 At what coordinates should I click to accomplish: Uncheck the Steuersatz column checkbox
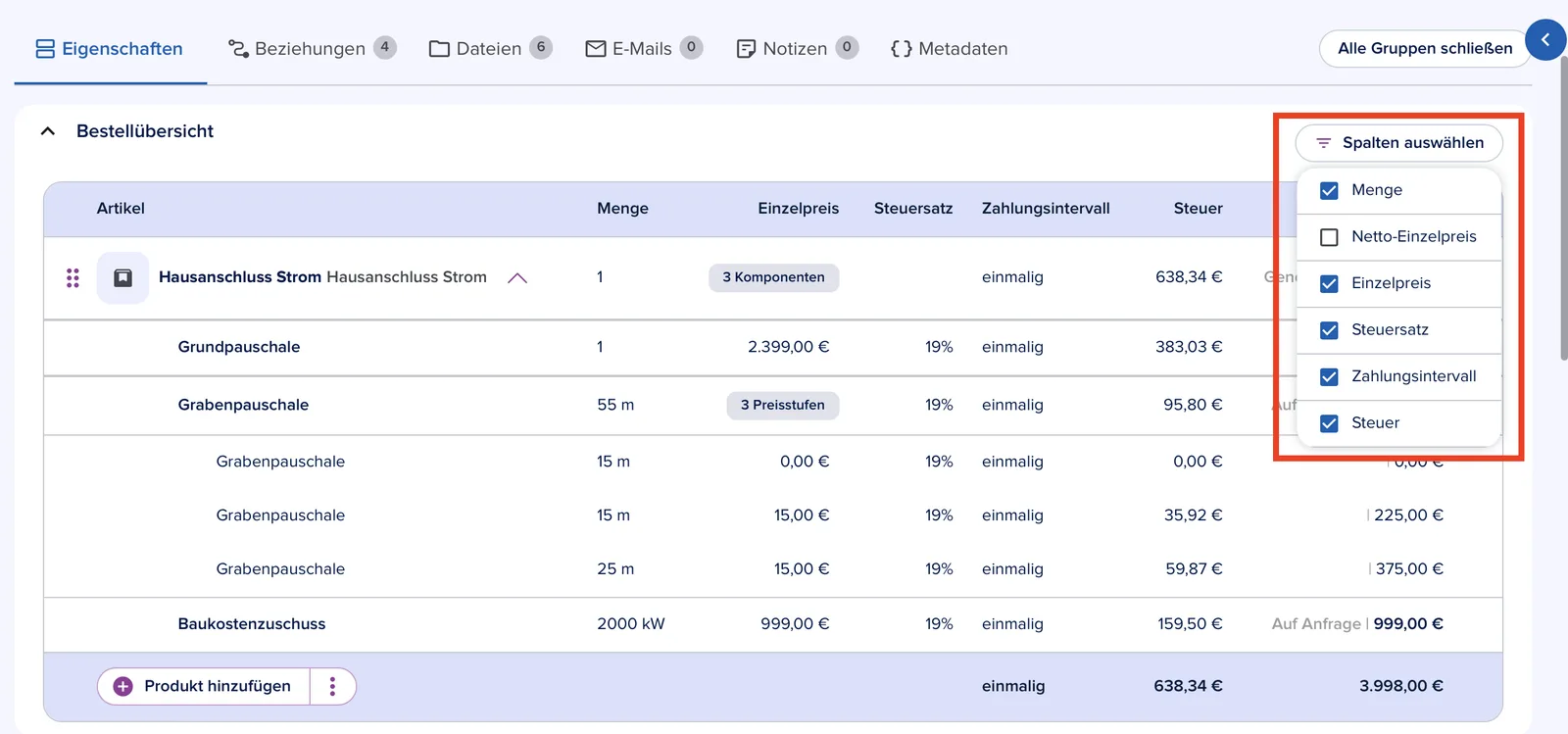[x=1329, y=330]
